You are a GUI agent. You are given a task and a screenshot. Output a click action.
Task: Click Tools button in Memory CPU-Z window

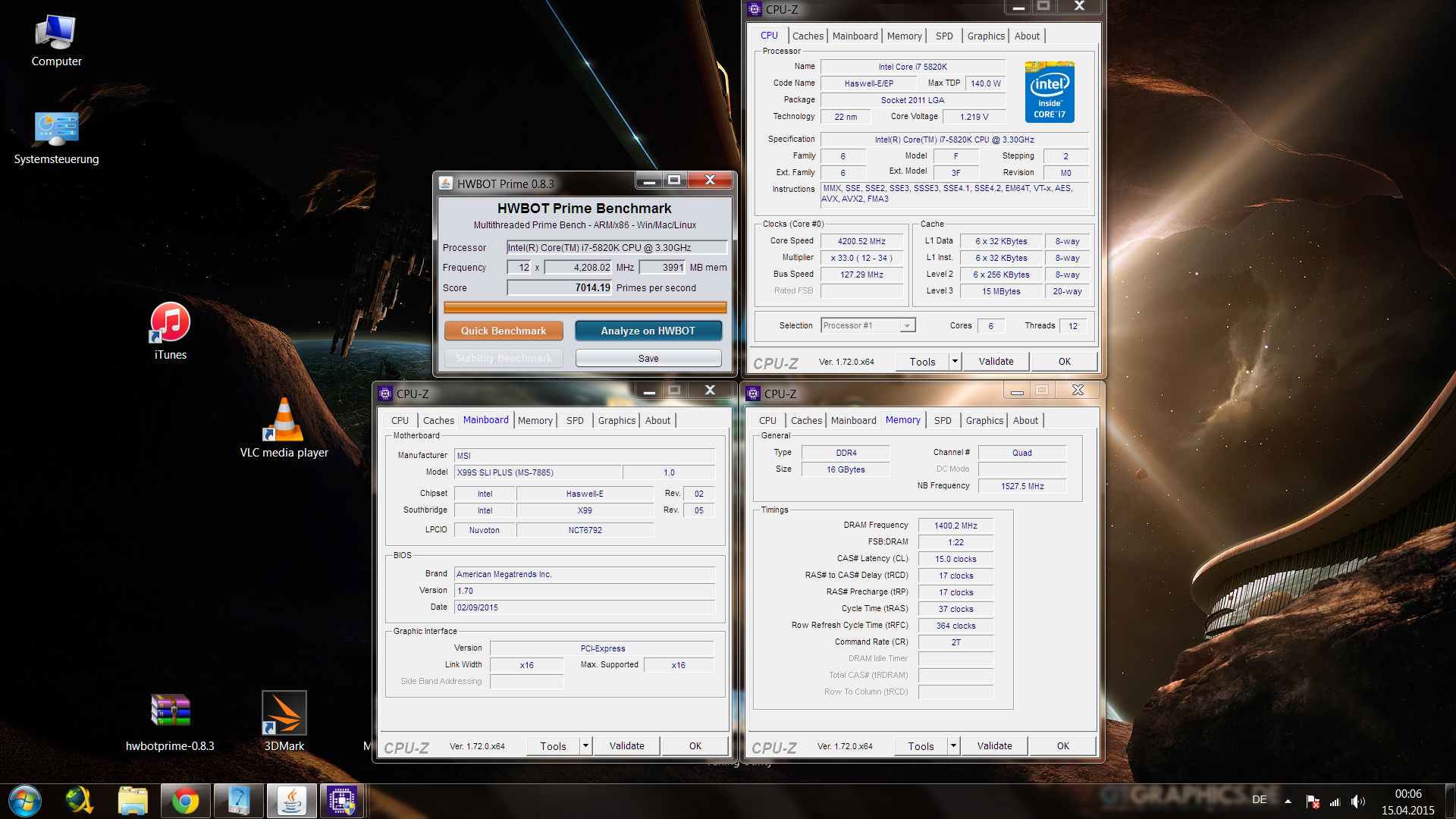coord(921,745)
